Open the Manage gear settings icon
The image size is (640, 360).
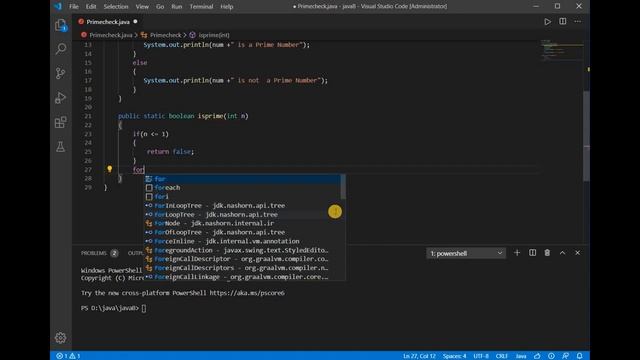tap(60, 338)
